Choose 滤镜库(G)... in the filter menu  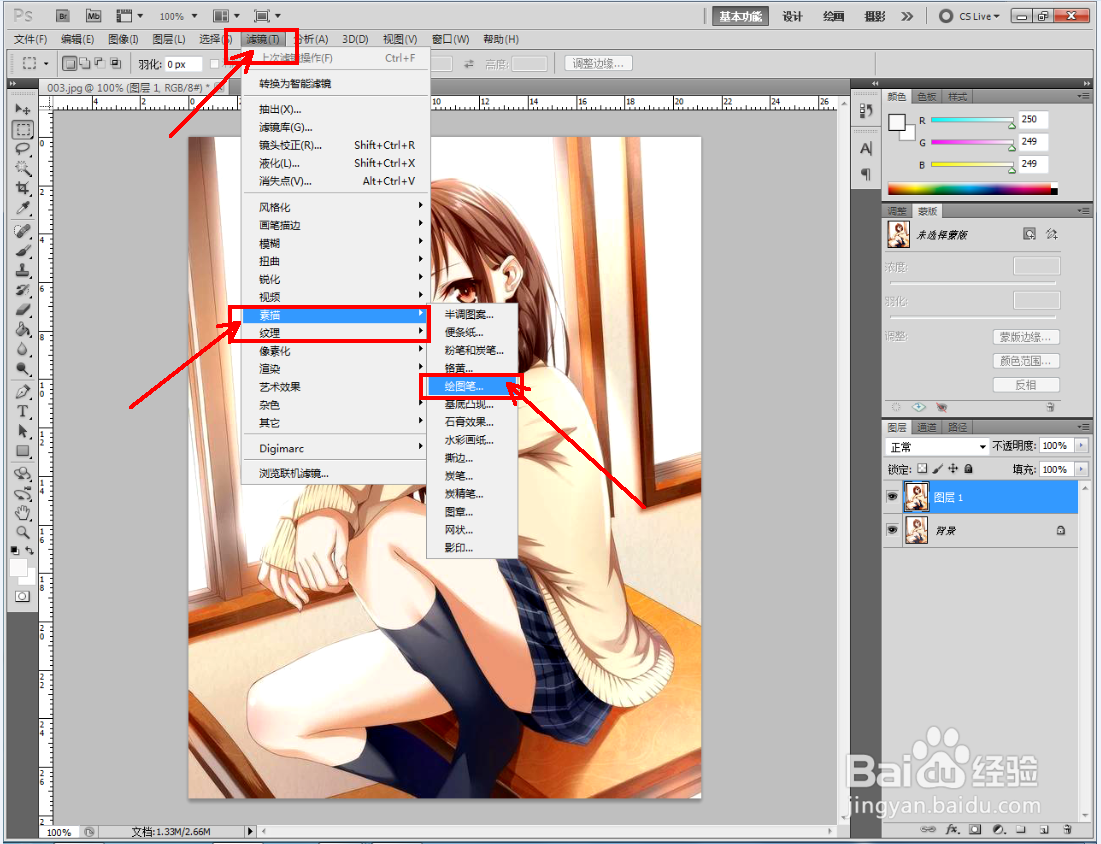334,127
